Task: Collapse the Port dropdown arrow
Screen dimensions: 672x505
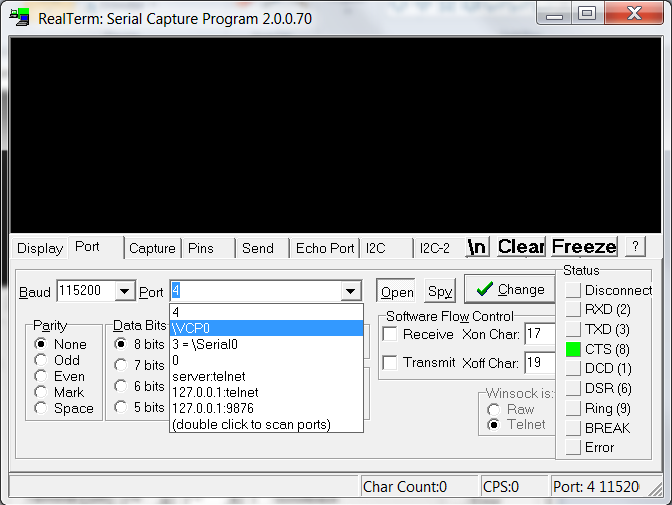Action: pyautogui.click(x=350, y=292)
